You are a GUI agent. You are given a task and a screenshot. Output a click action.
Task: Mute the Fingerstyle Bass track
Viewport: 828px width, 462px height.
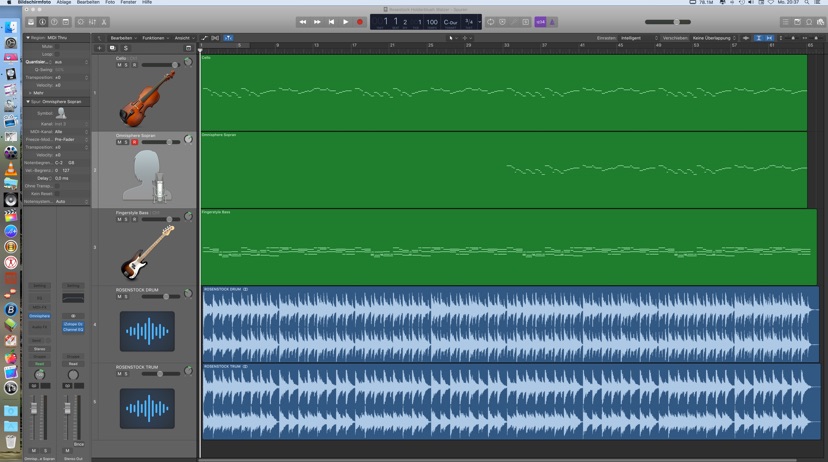click(119, 219)
